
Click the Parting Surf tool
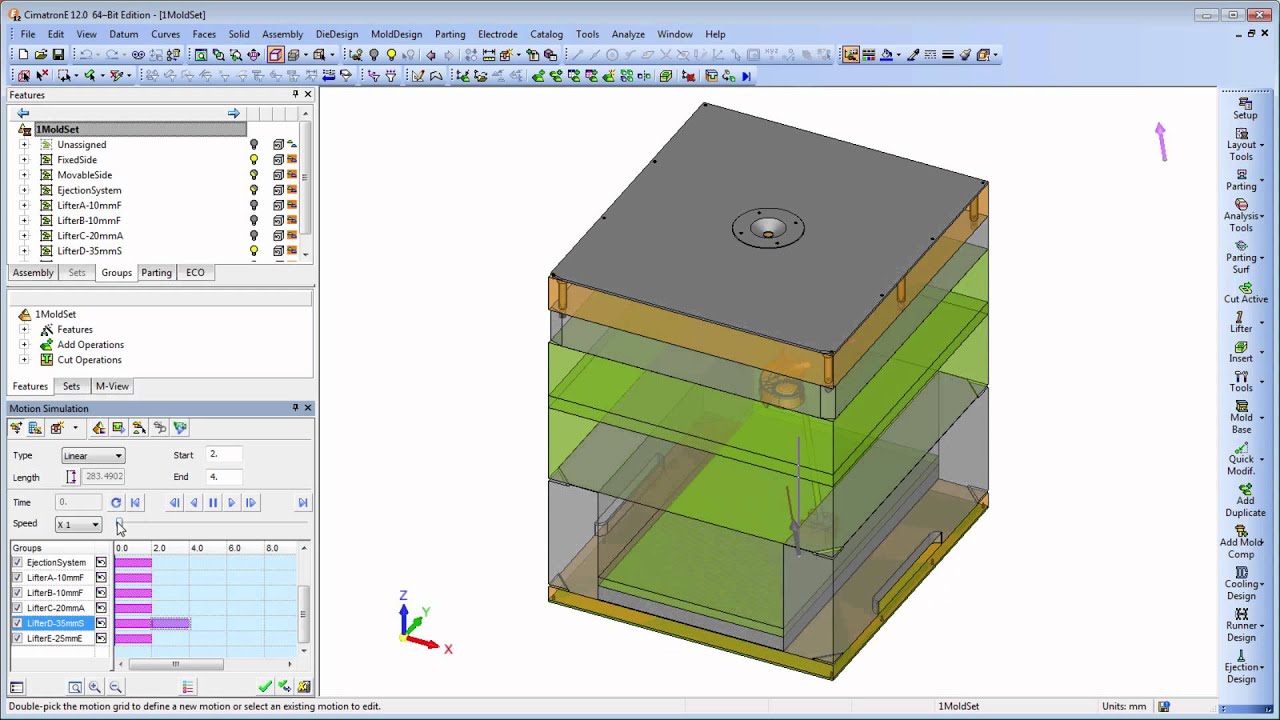click(1242, 257)
